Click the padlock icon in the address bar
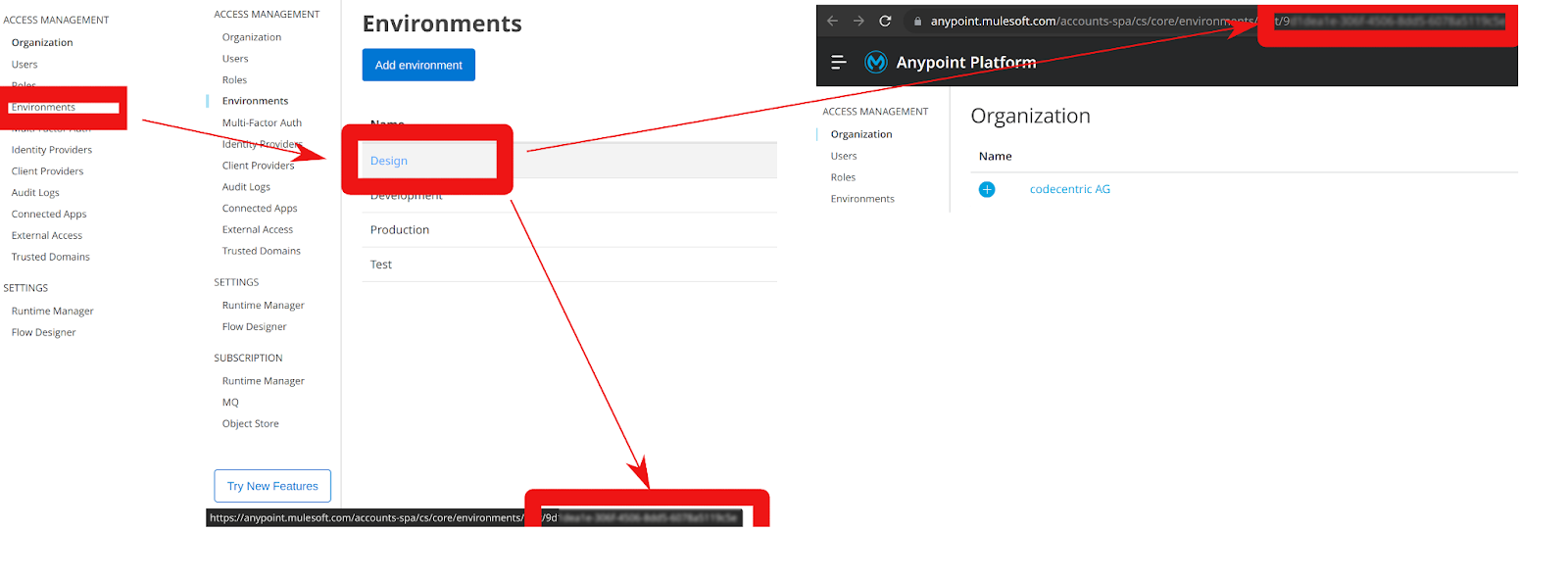This screenshot has height=579, width=1568. [917, 21]
